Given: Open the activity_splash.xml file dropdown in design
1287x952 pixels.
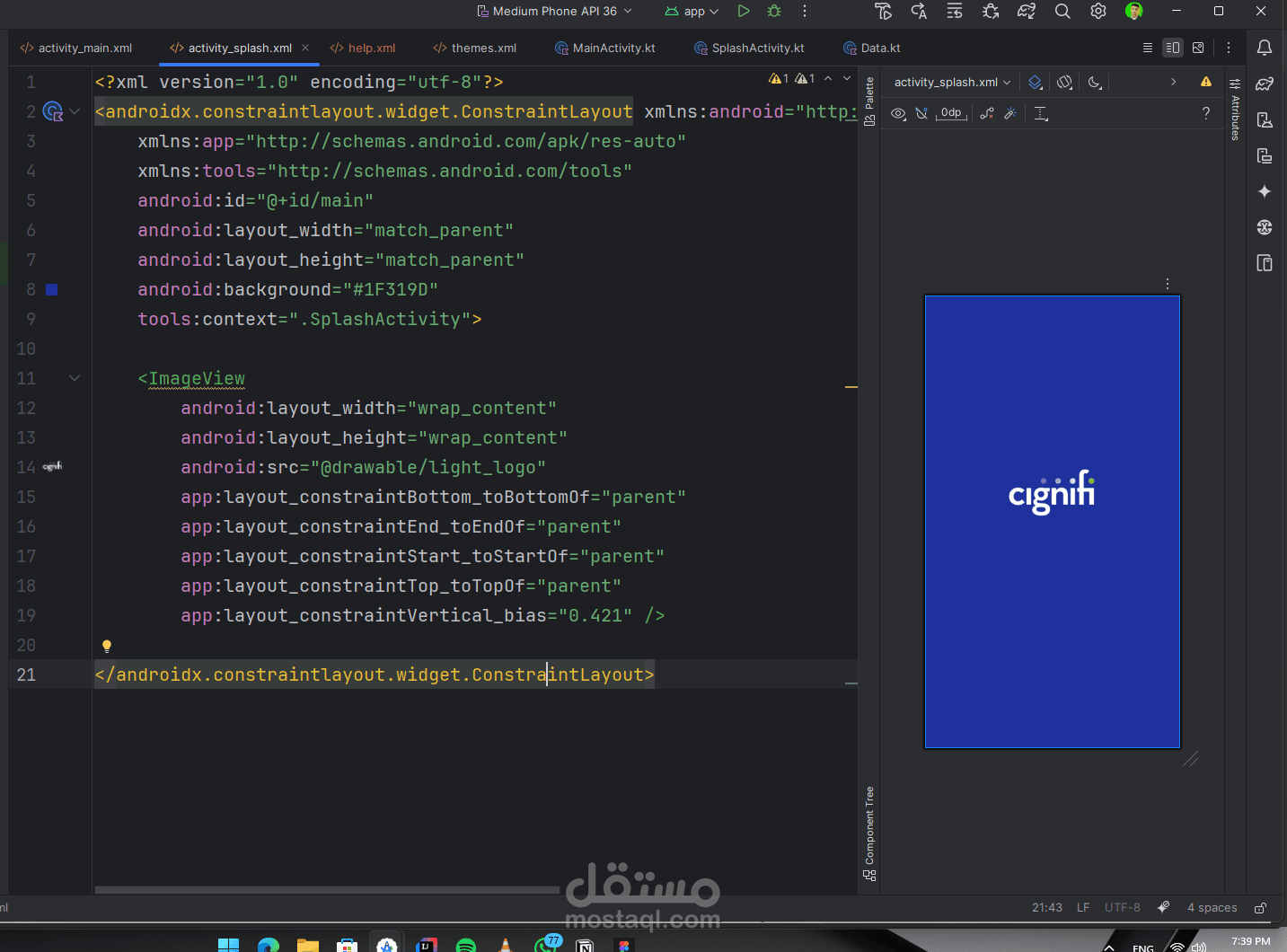Looking at the screenshot, I should coord(952,82).
